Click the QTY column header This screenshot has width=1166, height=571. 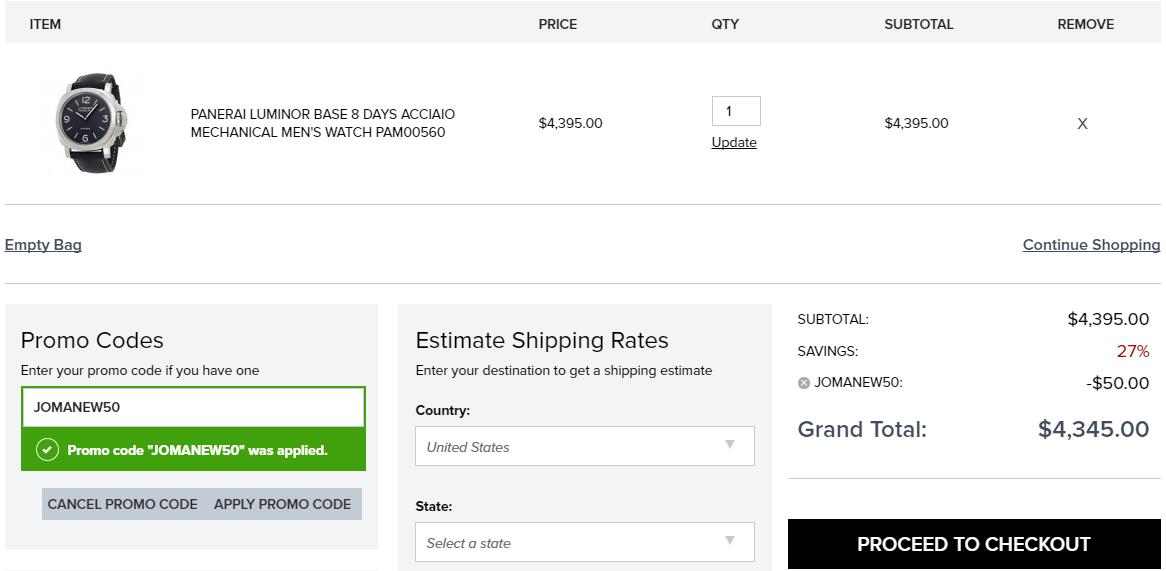coord(725,24)
